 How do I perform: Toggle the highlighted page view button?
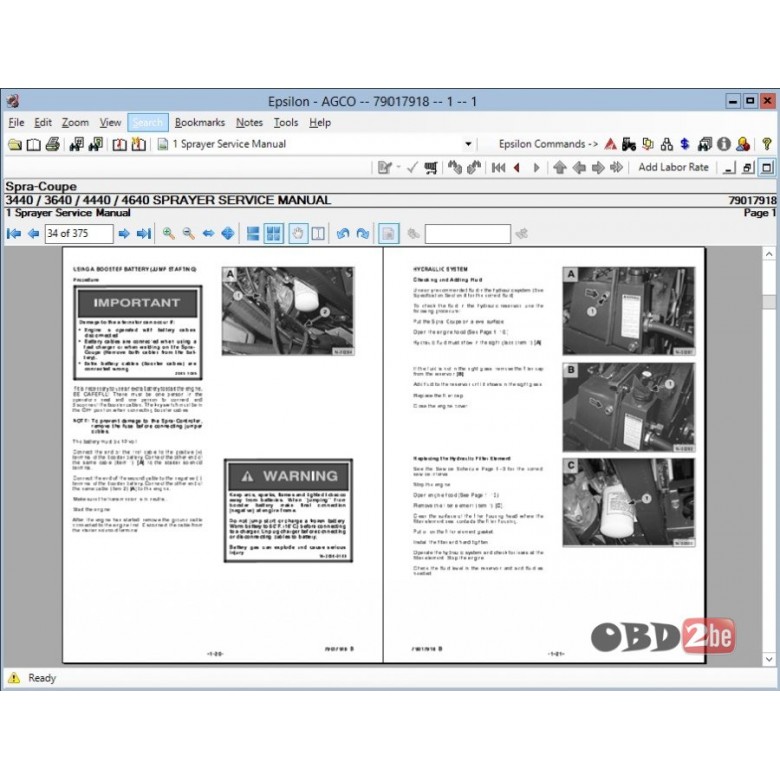(388, 233)
